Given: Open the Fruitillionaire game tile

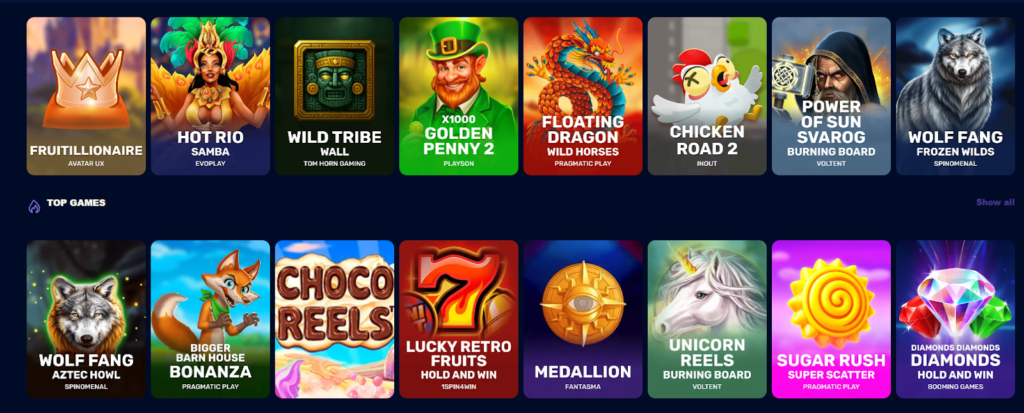Looking at the screenshot, I should (x=86, y=96).
